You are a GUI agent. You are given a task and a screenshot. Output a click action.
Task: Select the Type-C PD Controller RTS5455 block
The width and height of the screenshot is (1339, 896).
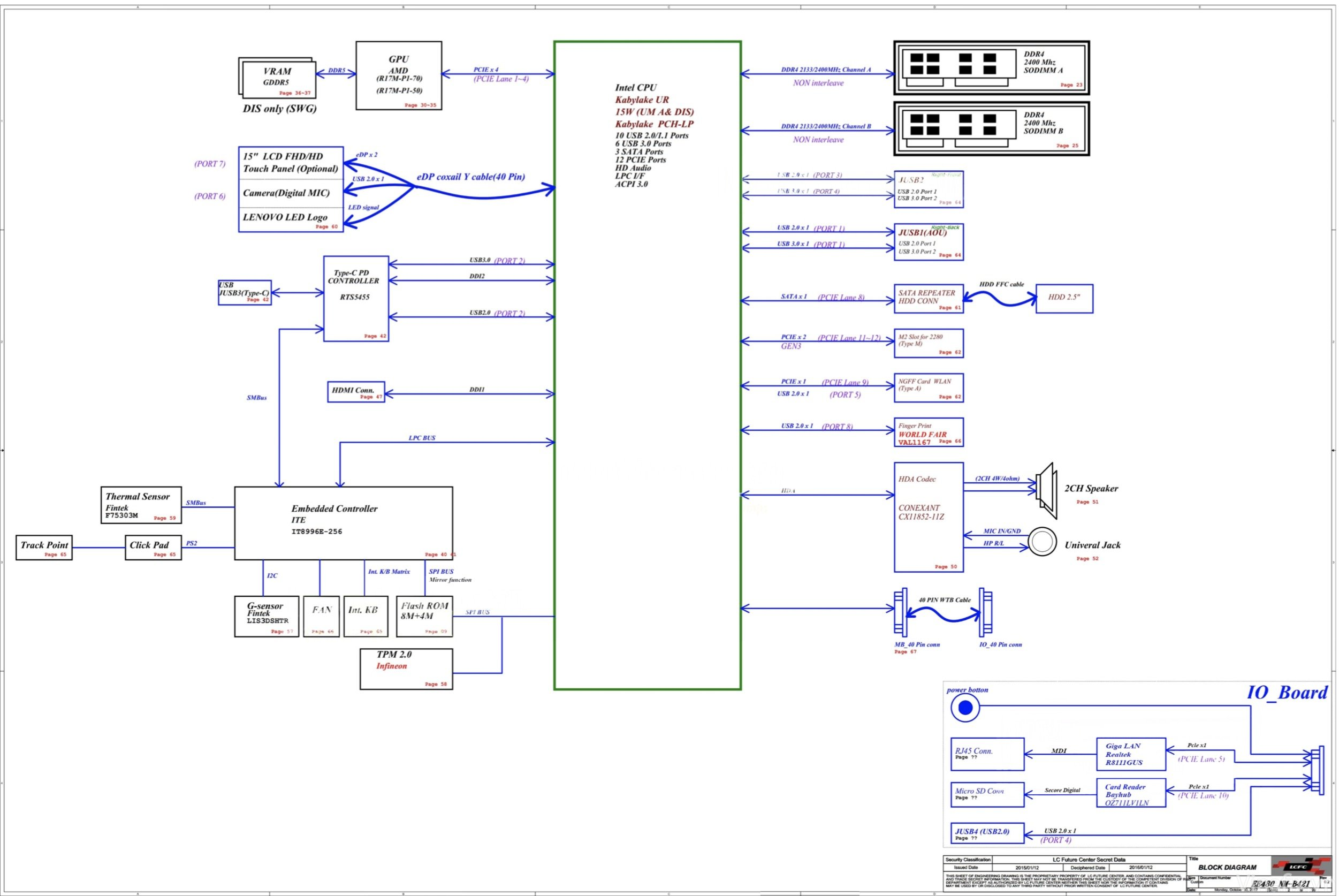click(356, 297)
